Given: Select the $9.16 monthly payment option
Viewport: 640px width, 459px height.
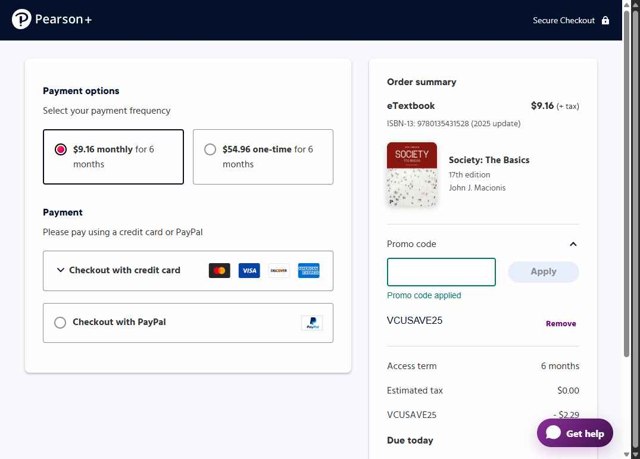Looking at the screenshot, I should click(x=113, y=157).
